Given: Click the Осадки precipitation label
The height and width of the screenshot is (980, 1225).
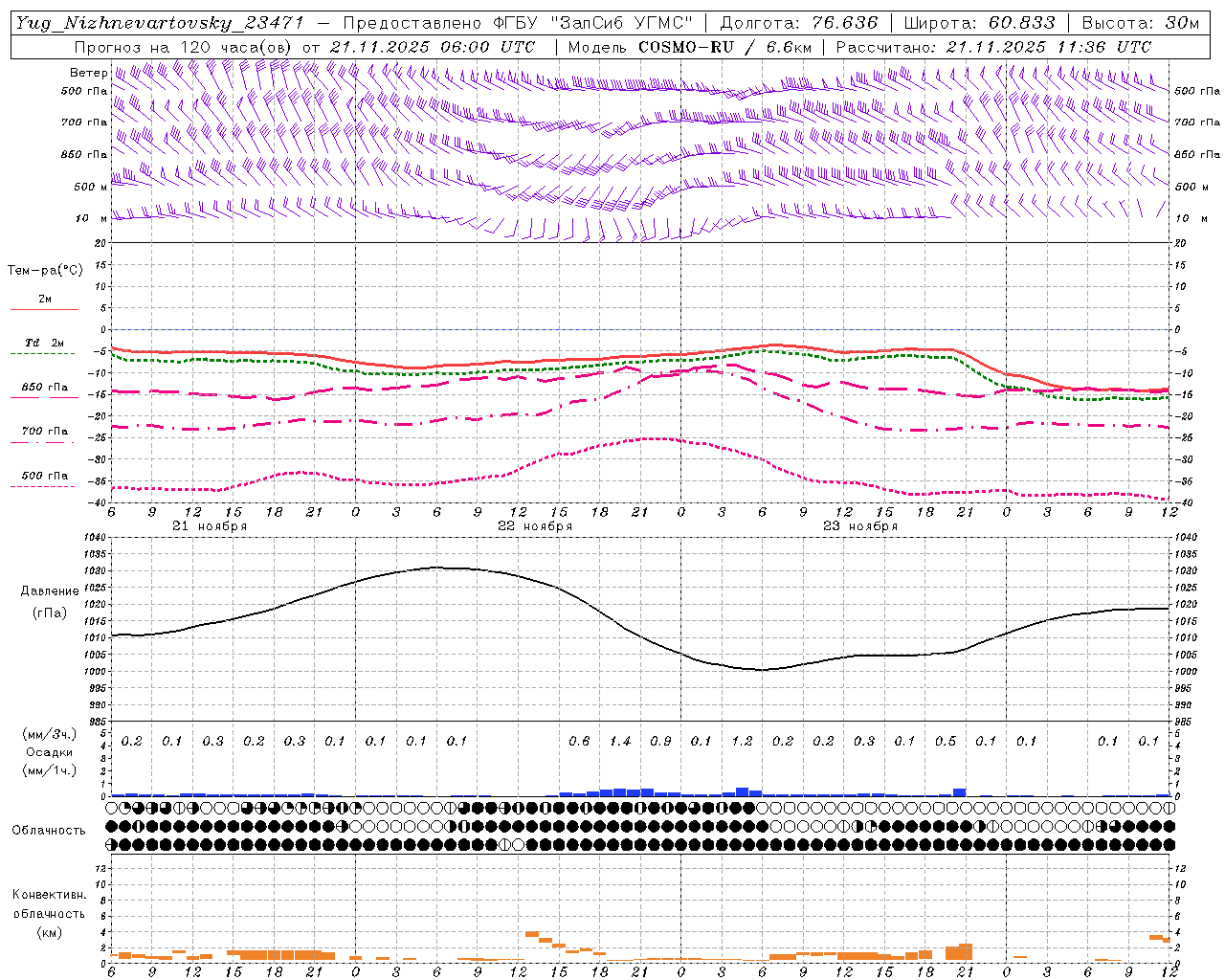Looking at the screenshot, I should 50,752.
